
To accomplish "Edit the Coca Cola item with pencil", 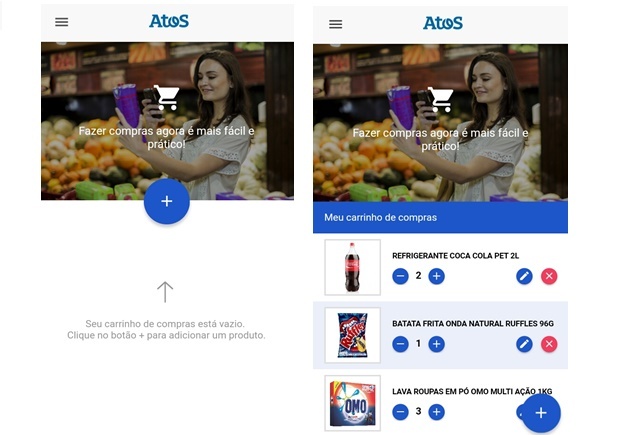I will 524,276.
